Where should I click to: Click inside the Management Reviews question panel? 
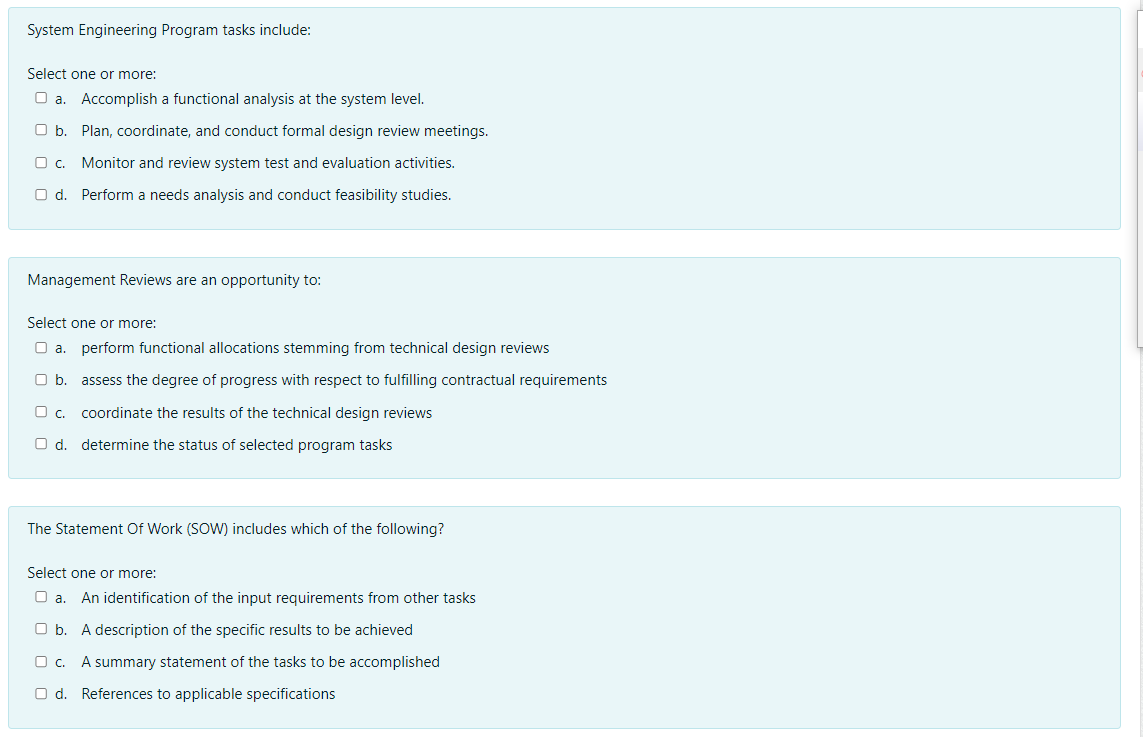click(560, 368)
